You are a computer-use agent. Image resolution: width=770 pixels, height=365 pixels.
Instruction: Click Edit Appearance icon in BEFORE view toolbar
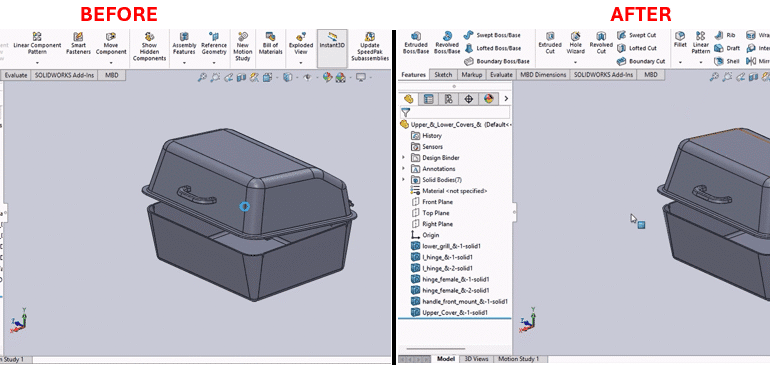click(327, 77)
